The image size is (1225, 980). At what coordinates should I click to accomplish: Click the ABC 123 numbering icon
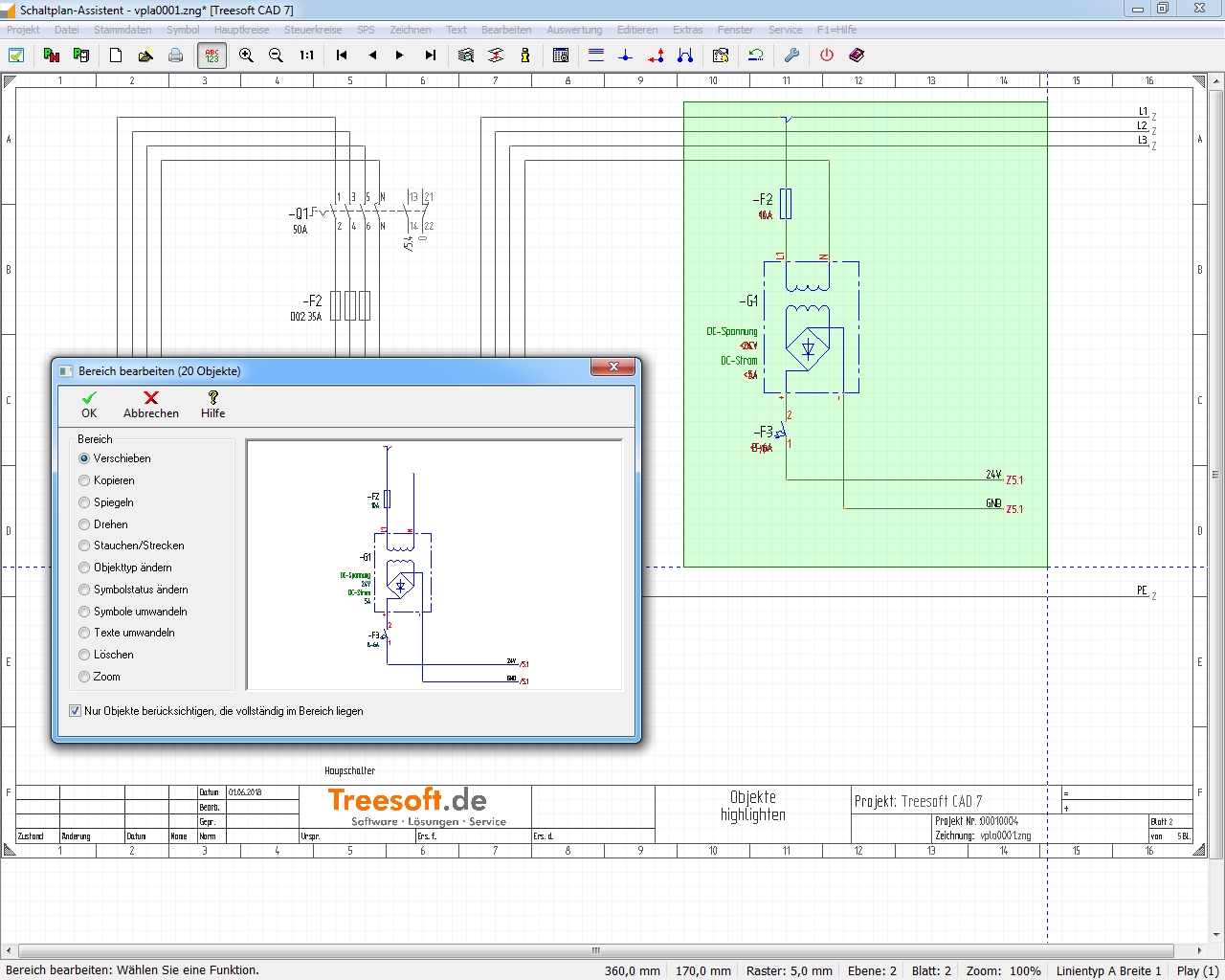coord(212,56)
